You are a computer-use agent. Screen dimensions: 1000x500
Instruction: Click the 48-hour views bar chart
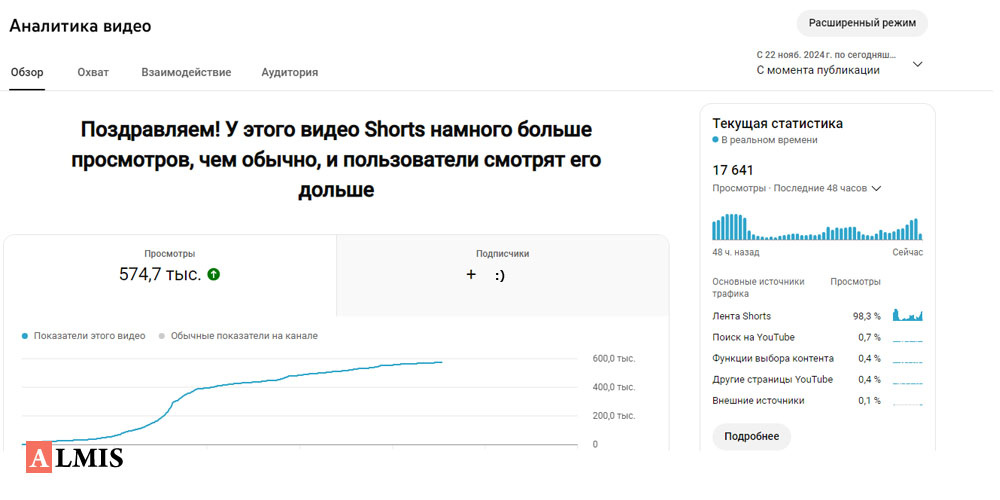pyautogui.click(x=817, y=227)
